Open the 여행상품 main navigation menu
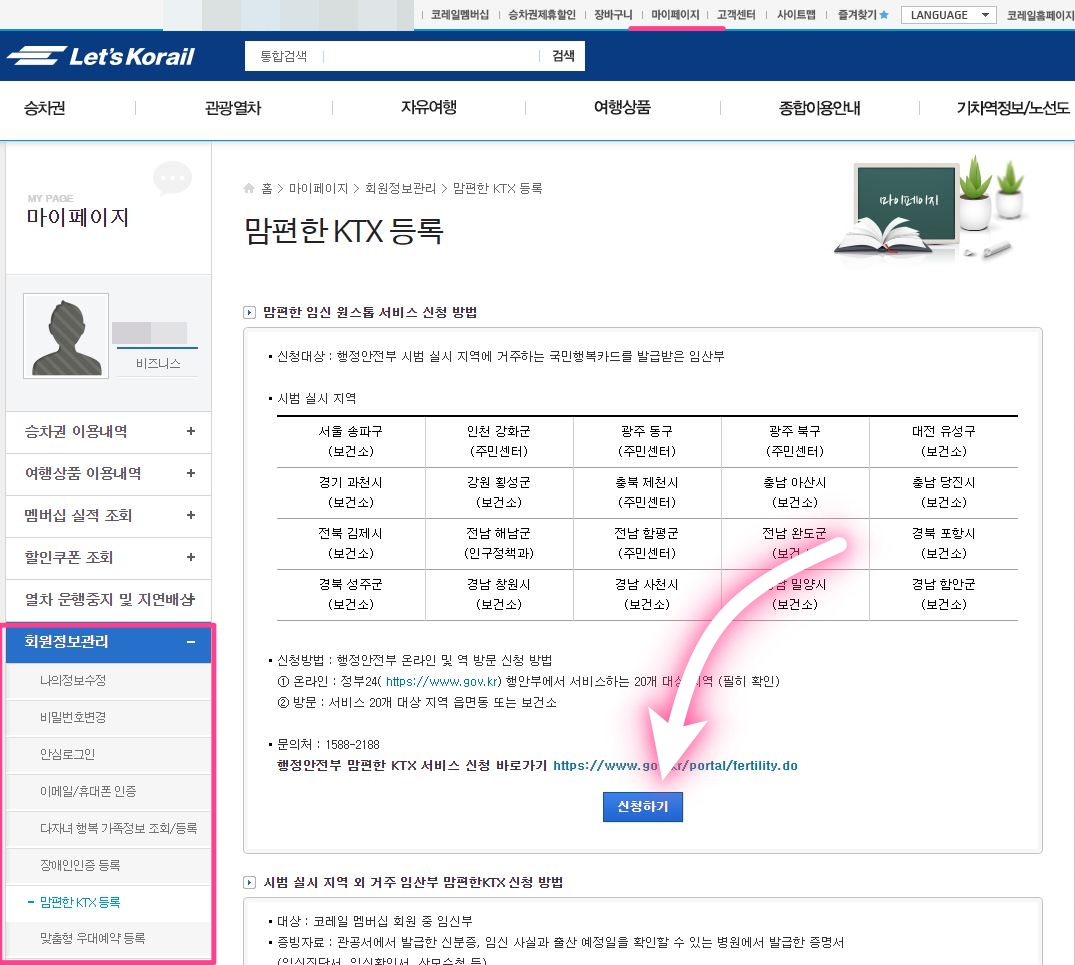This screenshot has width=1075, height=965. (x=622, y=108)
